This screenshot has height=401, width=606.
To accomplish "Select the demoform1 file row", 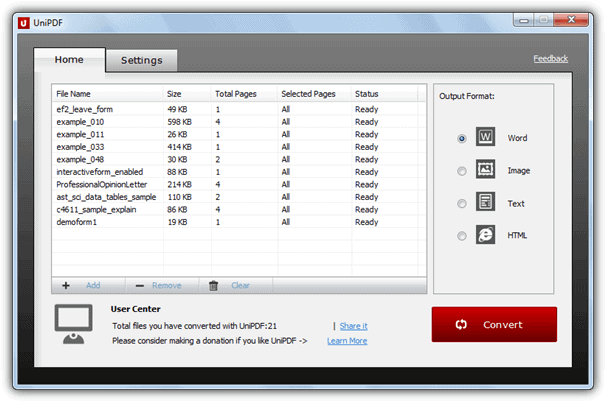I will [x=238, y=222].
